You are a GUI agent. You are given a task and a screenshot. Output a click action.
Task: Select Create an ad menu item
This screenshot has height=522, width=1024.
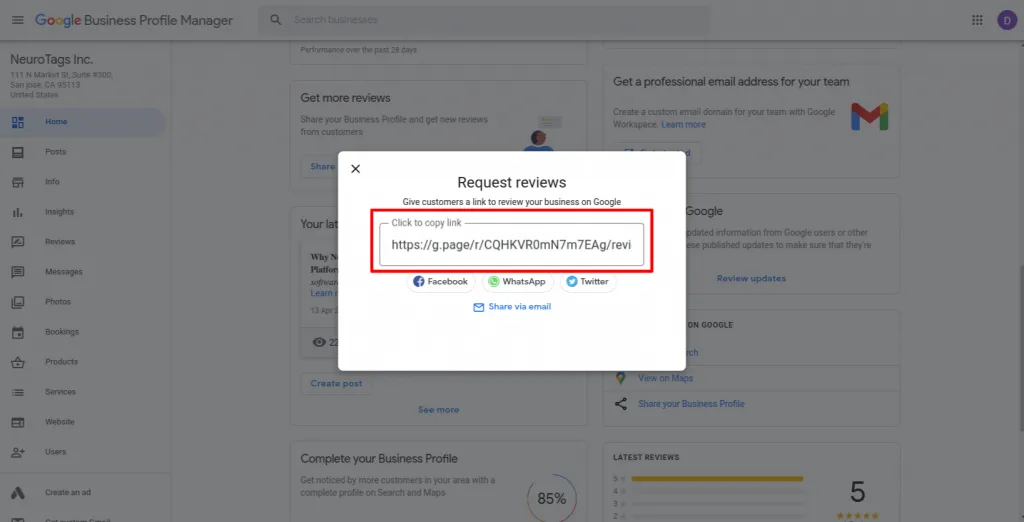[83, 493]
